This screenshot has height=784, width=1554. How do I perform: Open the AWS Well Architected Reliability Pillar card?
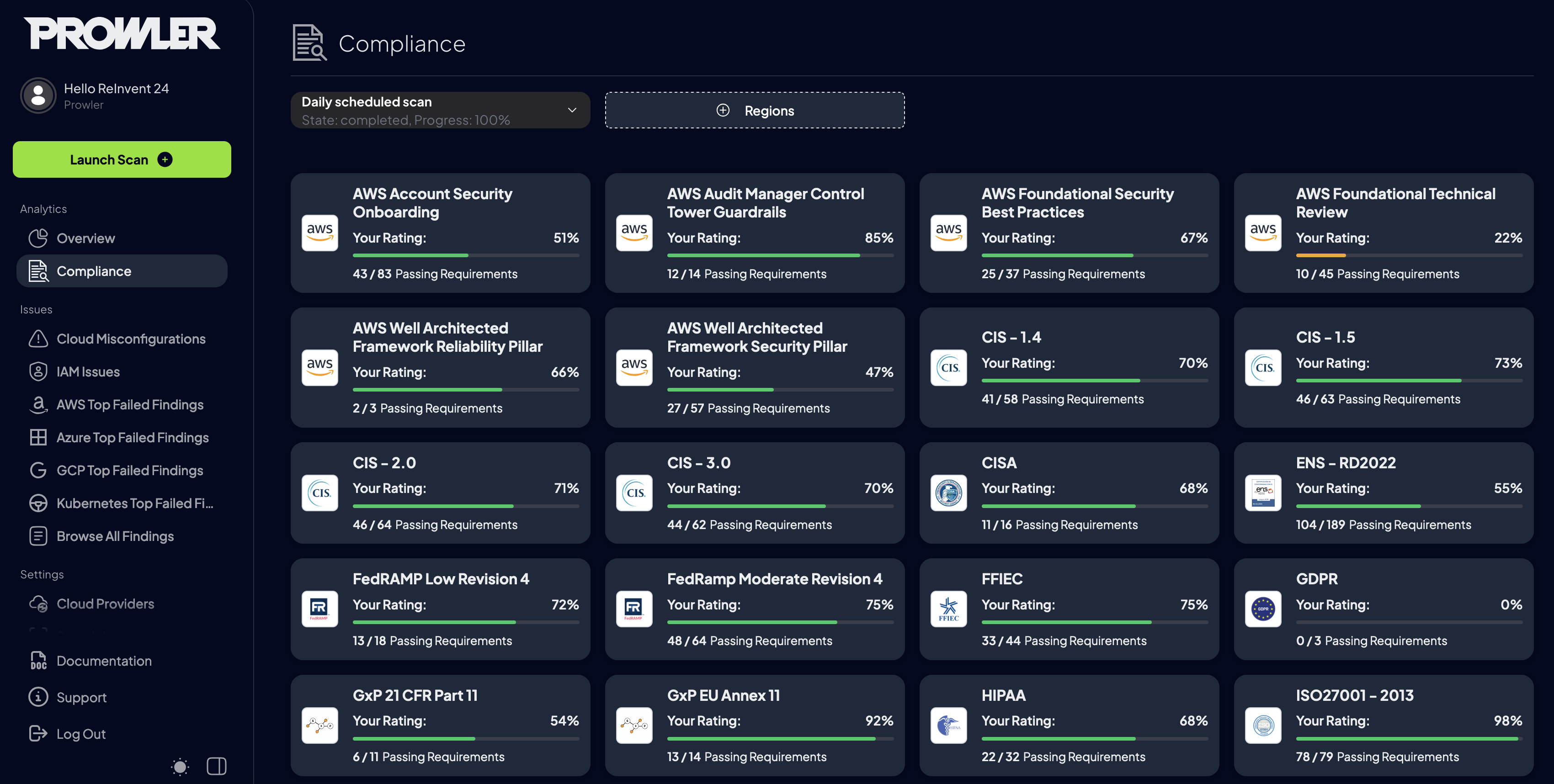pos(441,367)
